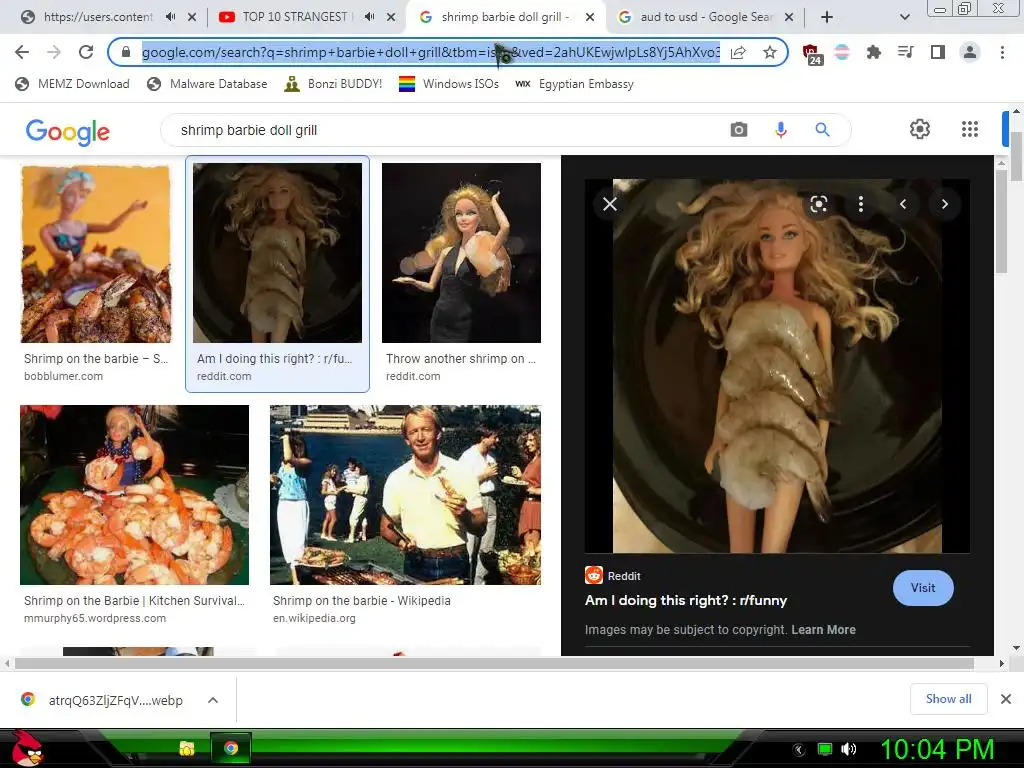Dismiss the downloads bar
This screenshot has height=768, width=1024.
click(x=1006, y=699)
